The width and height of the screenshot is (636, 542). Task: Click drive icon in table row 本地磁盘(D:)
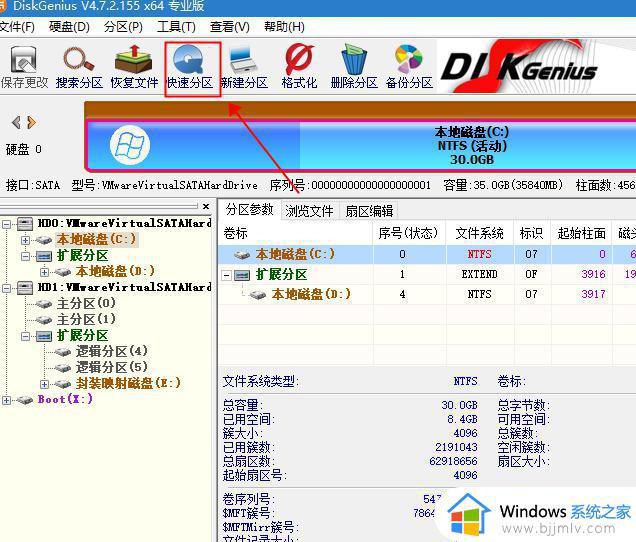pyautogui.click(x=258, y=295)
